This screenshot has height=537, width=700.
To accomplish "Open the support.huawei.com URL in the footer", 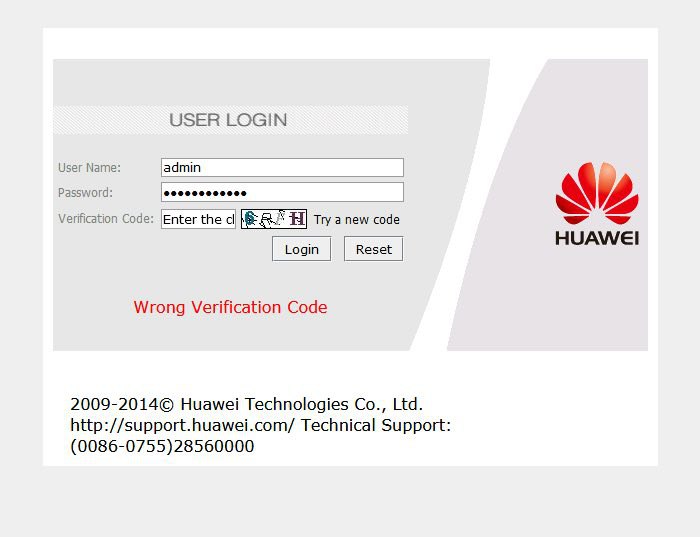I will pyautogui.click(x=183, y=425).
